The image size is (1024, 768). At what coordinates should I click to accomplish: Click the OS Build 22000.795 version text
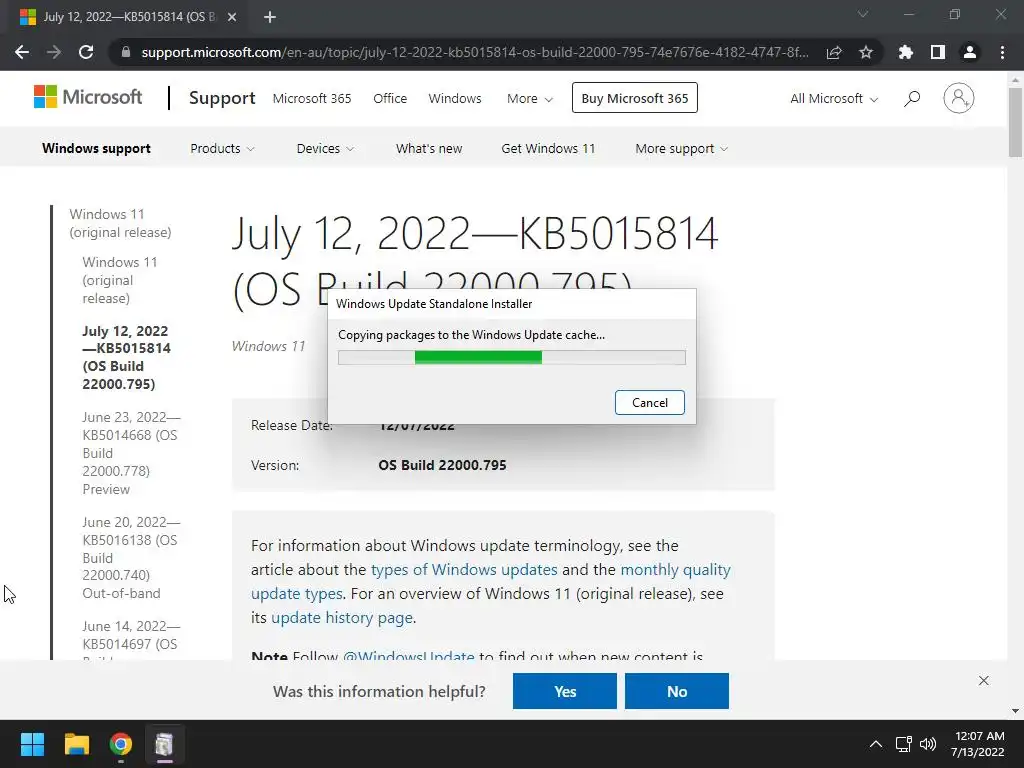pyautogui.click(x=442, y=465)
